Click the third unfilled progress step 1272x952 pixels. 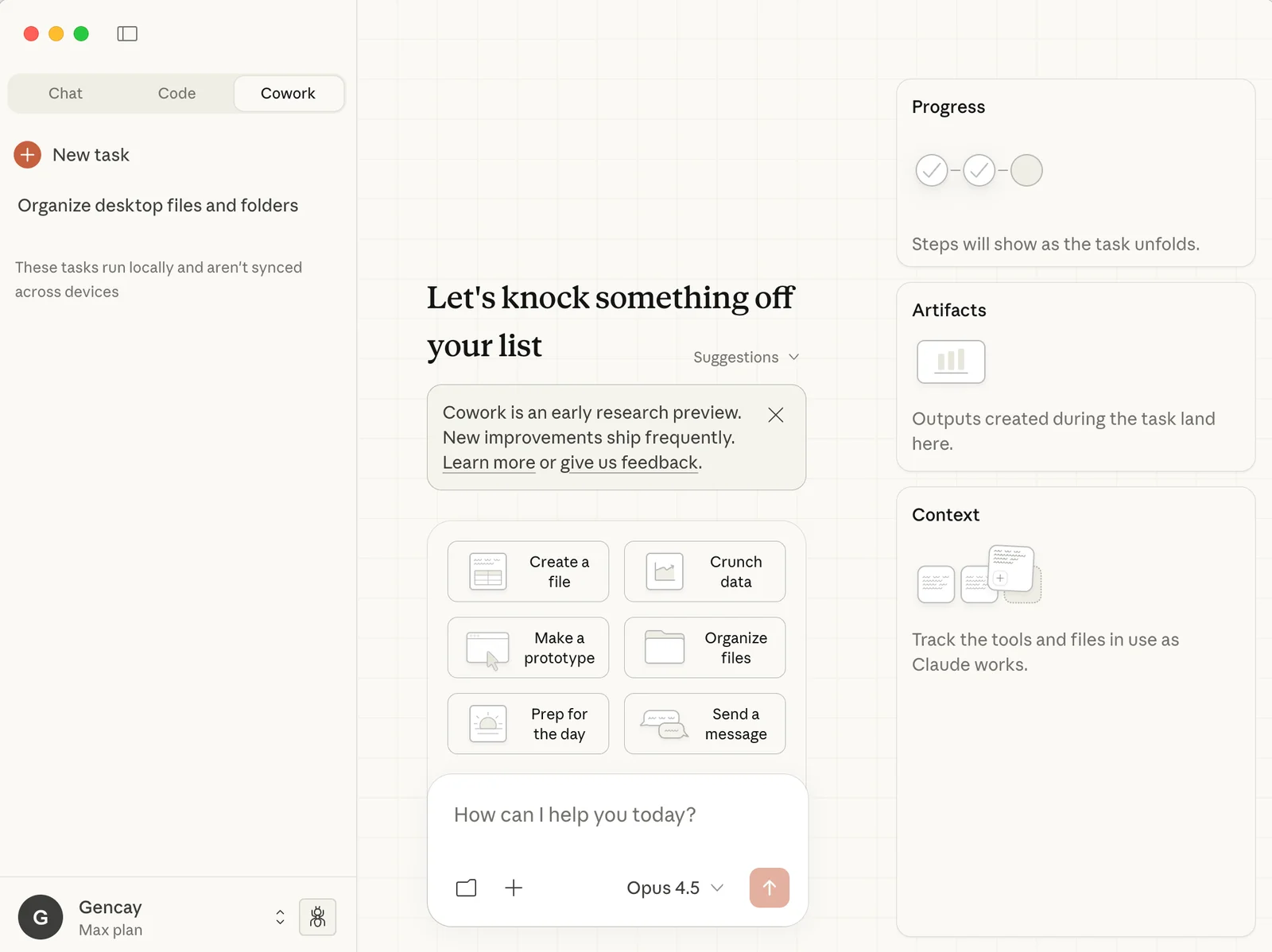[x=1026, y=170]
